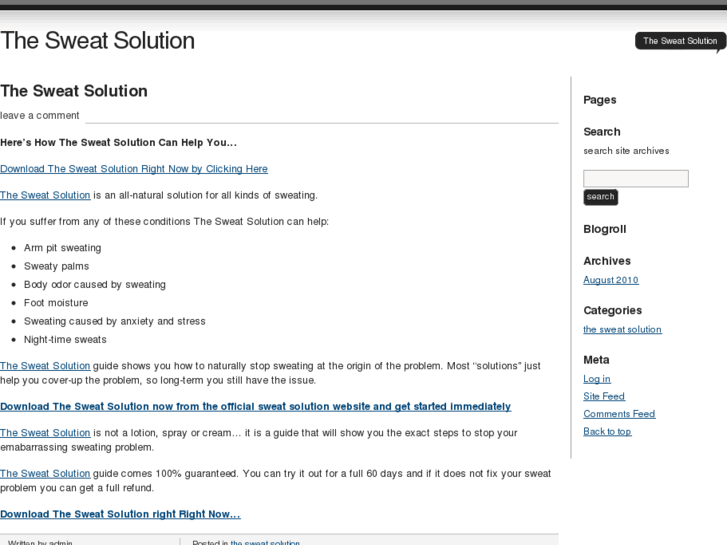Image resolution: width=727 pixels, height=545 pixels.
Task: Open The Sweat Solution link before 'is not a lotion'
Action: 45,433
